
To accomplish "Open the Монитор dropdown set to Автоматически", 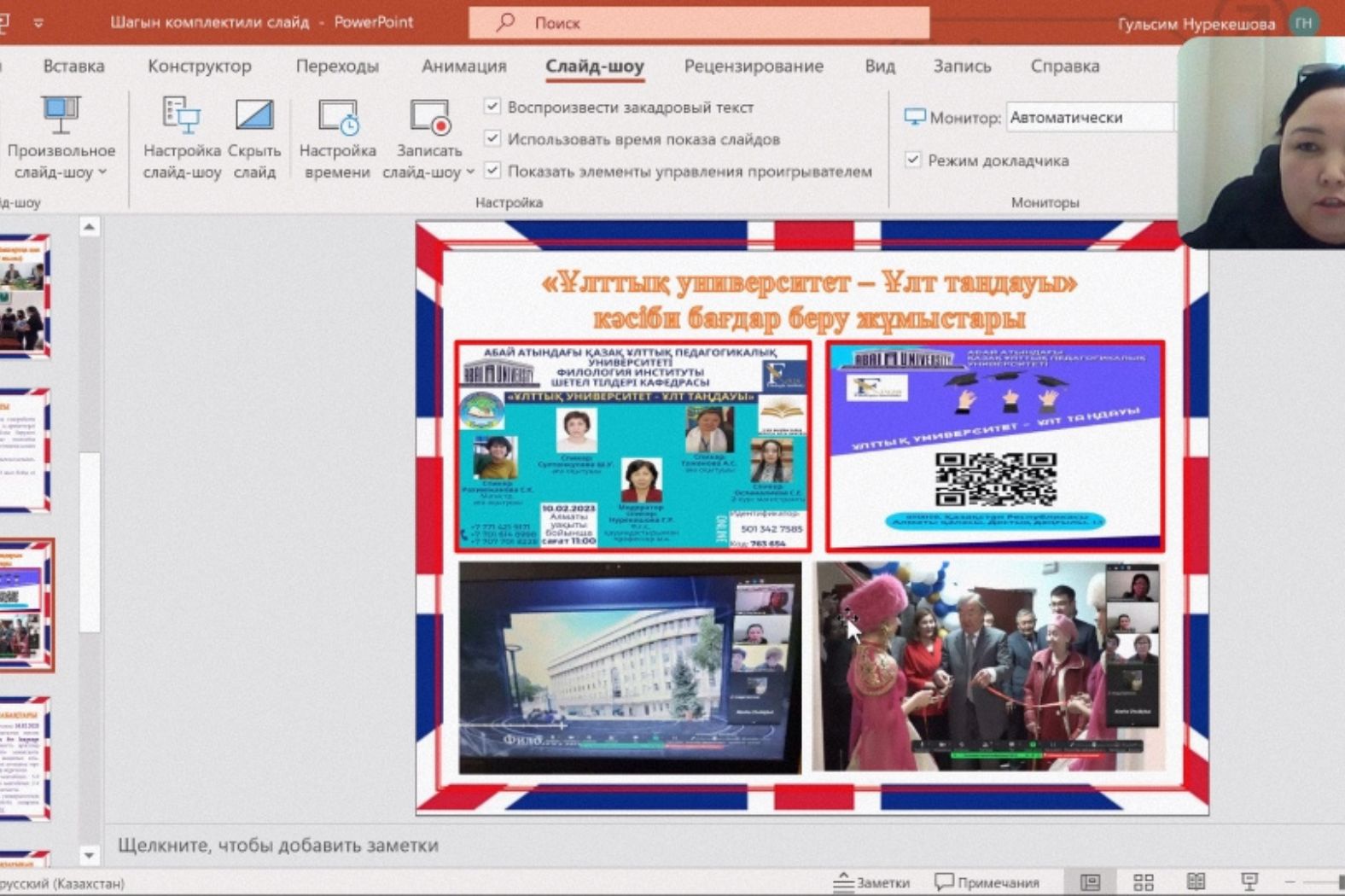I will (x=1090, y=118).
